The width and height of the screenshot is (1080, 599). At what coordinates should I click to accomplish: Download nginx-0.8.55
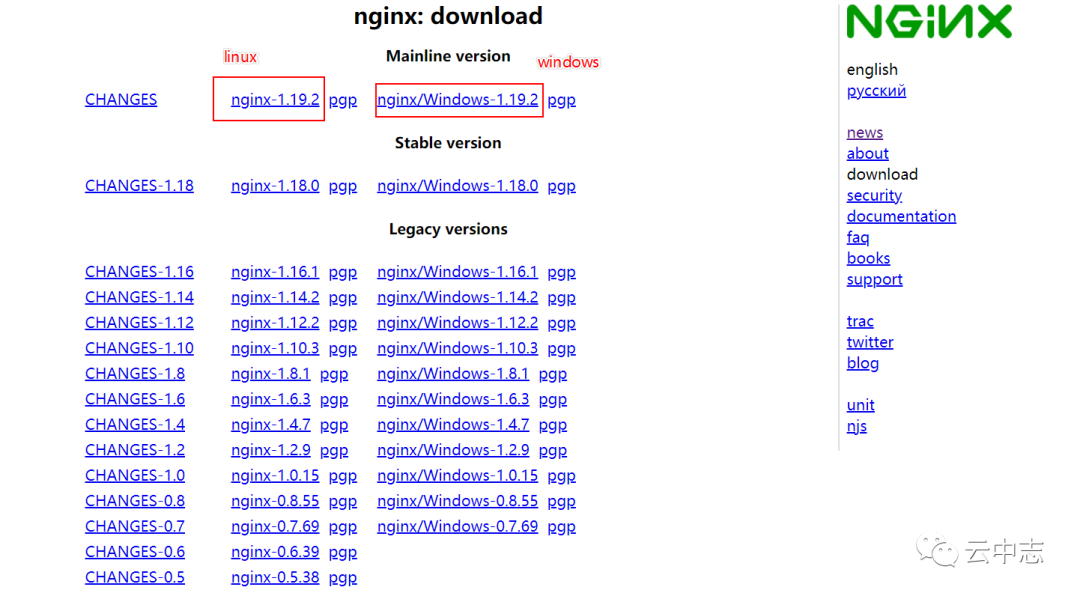pos(275,501)
